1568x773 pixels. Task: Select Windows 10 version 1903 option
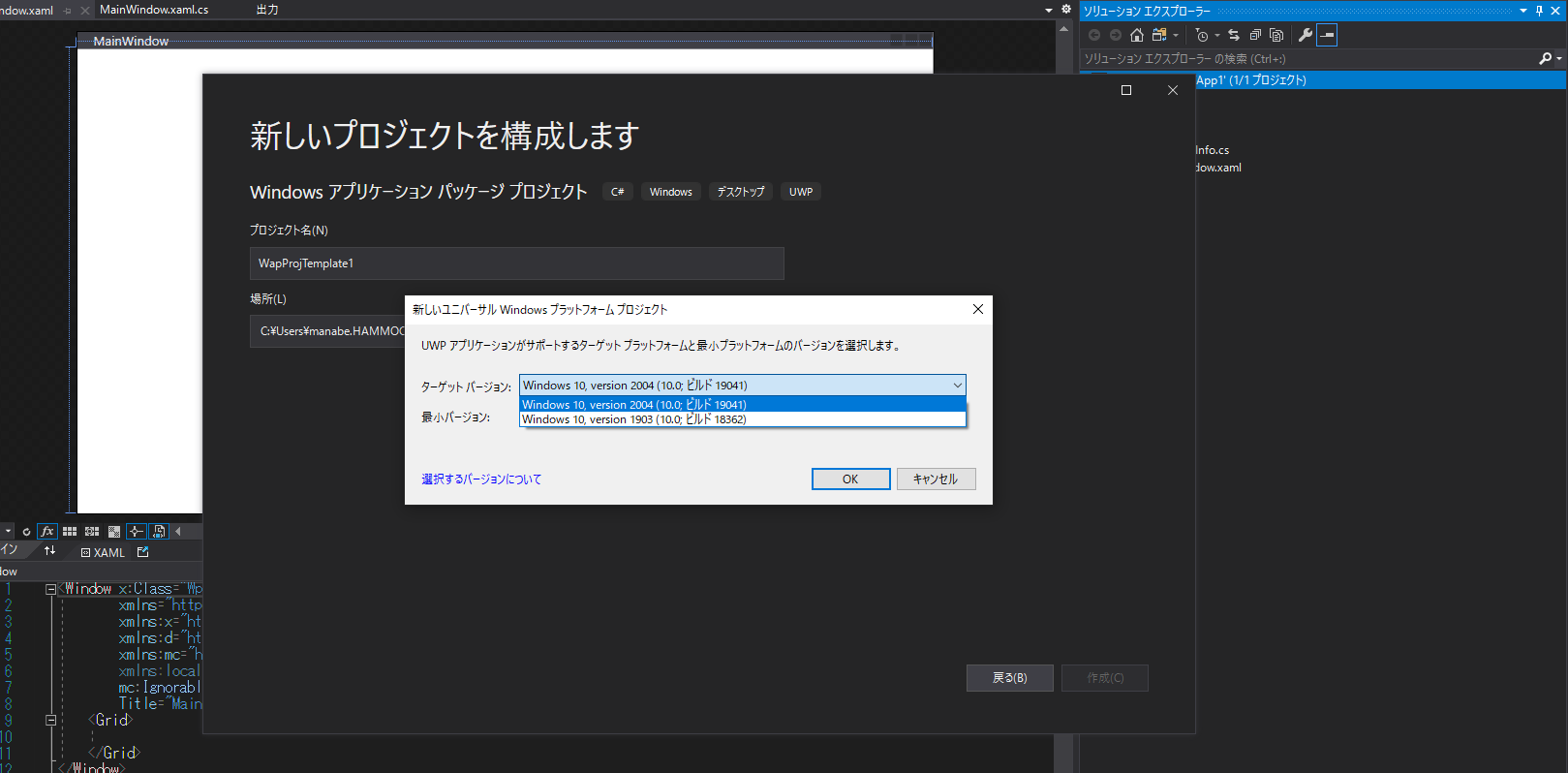click(743, 419)
